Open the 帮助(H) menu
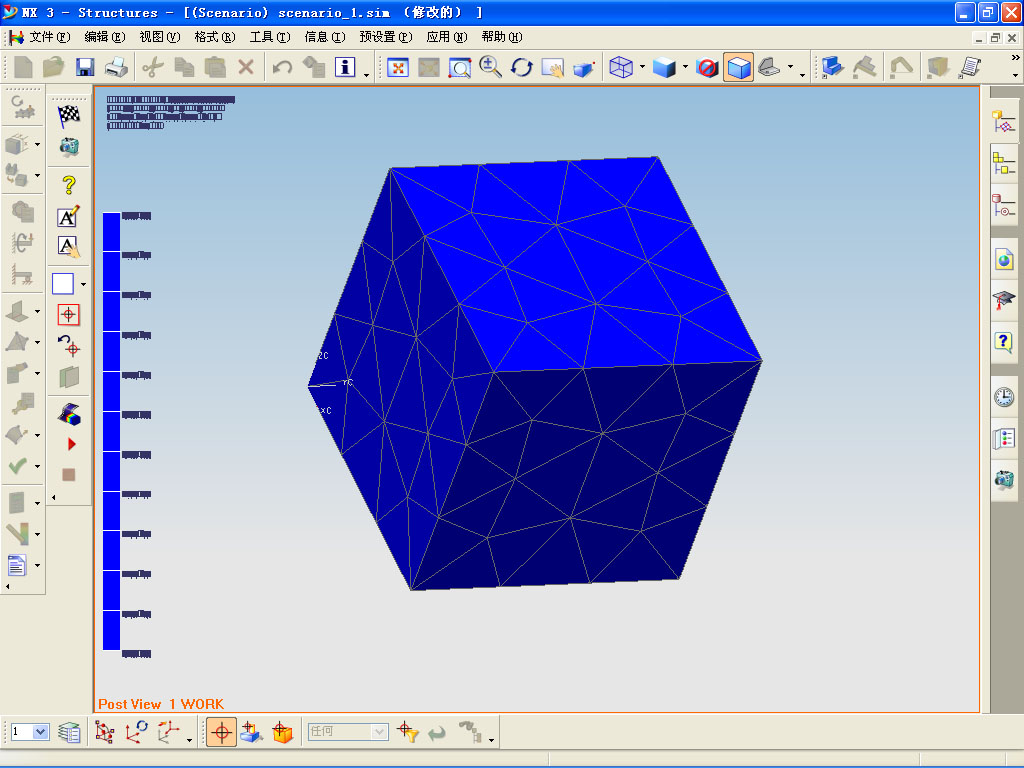 [502, 37]
